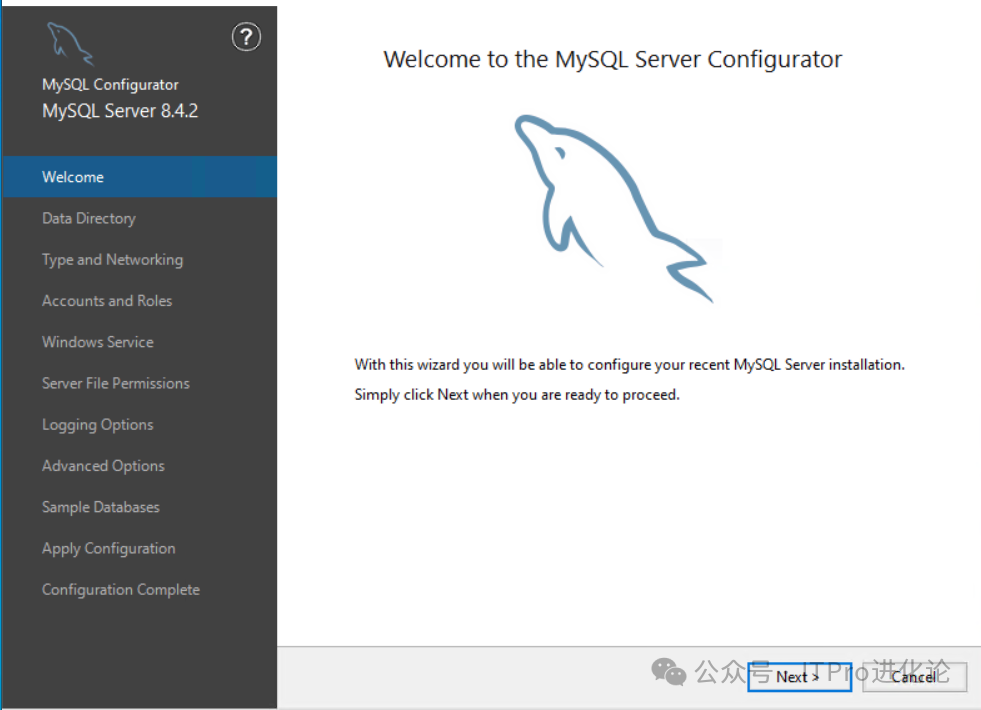Select the Welcome step
This screenshot has height=710, width=981.
140,177
